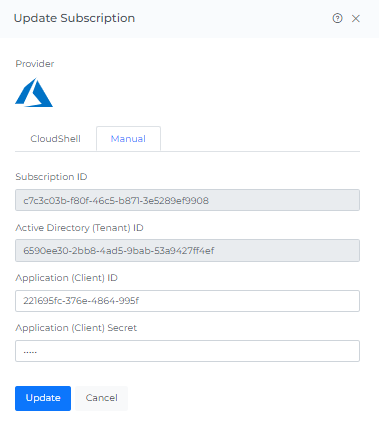
Task: Focus the Application (Client) Secret input
Action: click(x=187, y=351)
